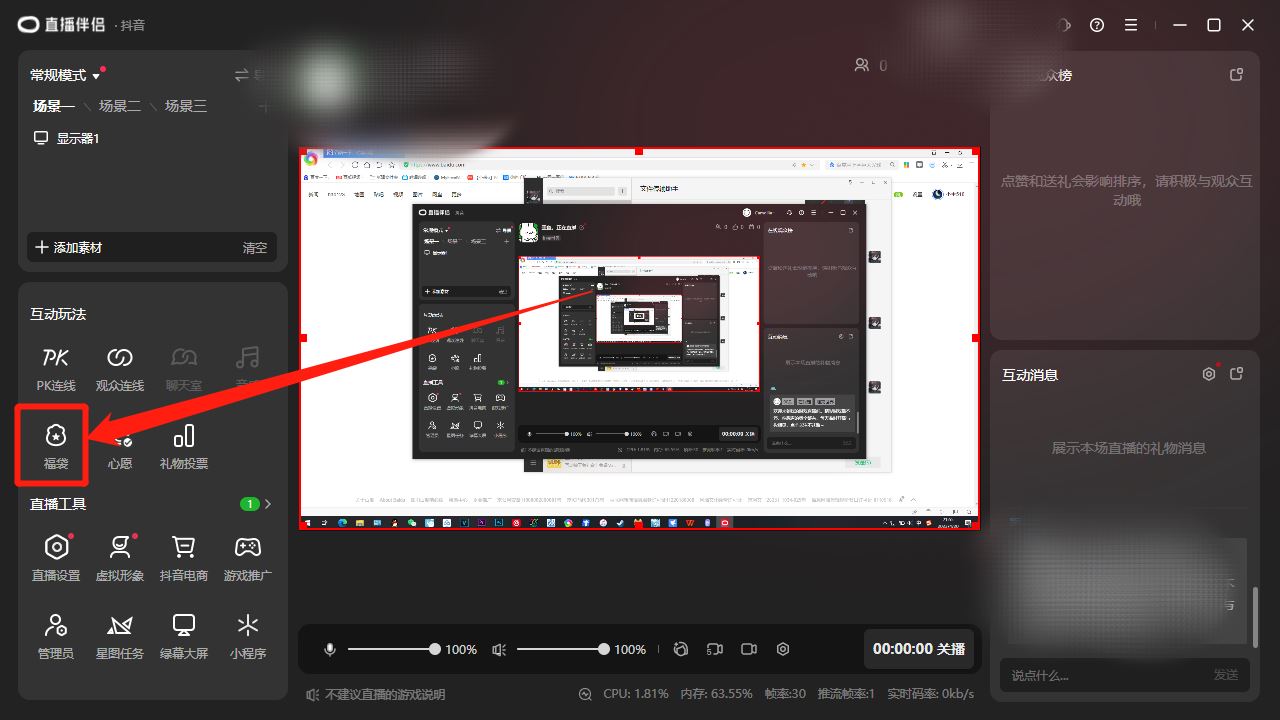
Task: Open 虚拟形象 virtual avatar tool
Action: click(119, 557)
